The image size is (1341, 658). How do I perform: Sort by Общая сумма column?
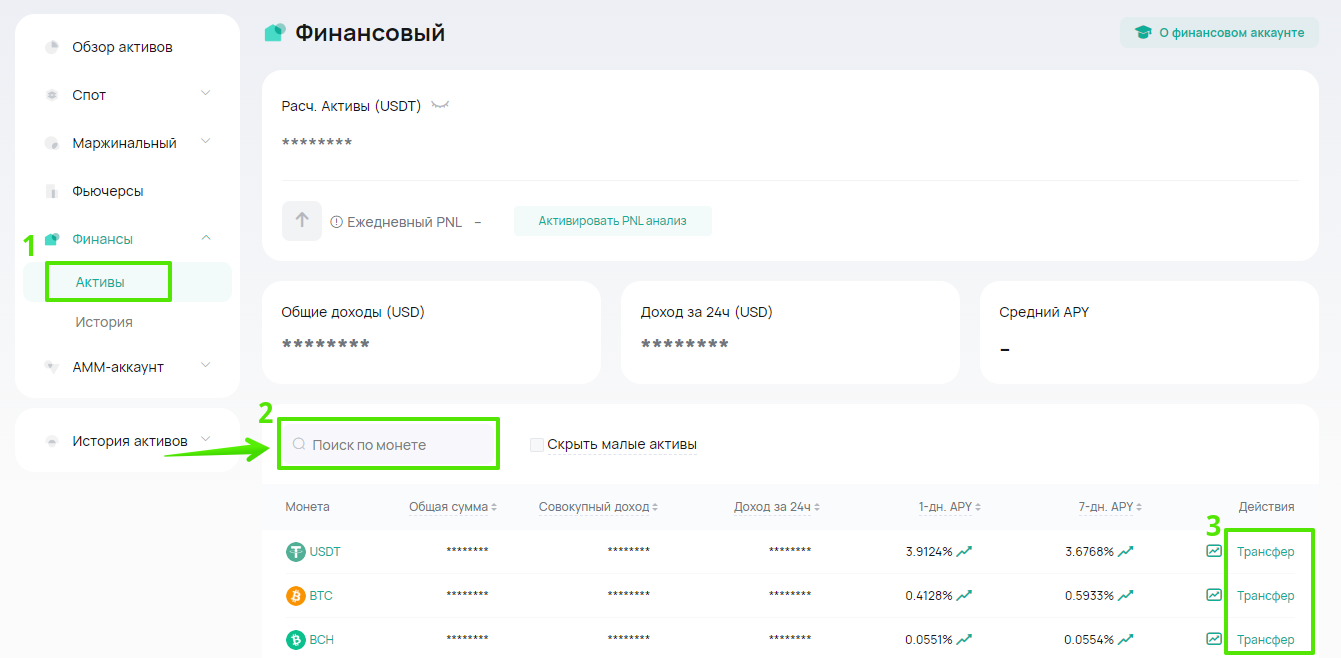(x=453, y=507)
